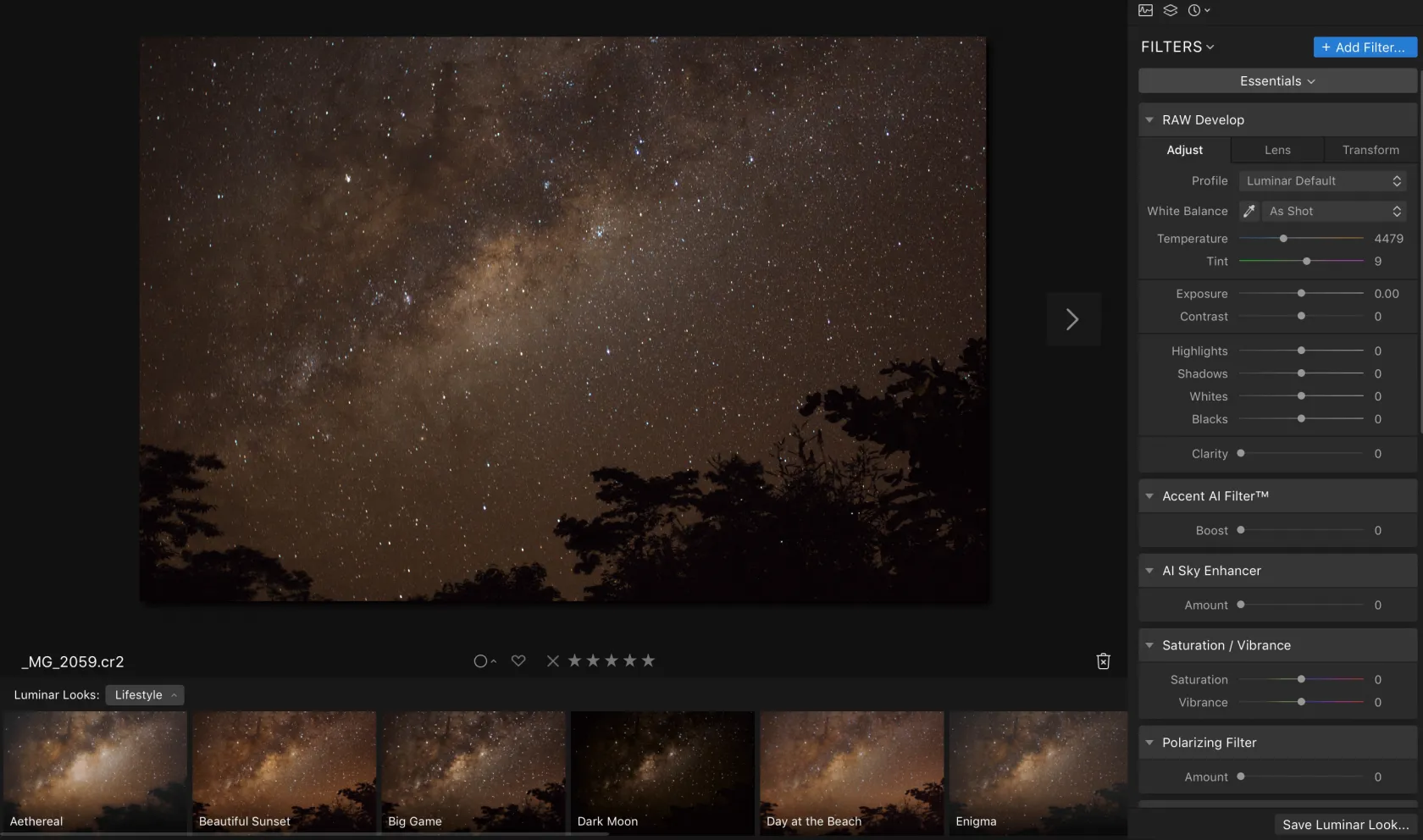Show the Layers panel icon
This screenshot has width=1423, height=840.
pos(1170,10)
